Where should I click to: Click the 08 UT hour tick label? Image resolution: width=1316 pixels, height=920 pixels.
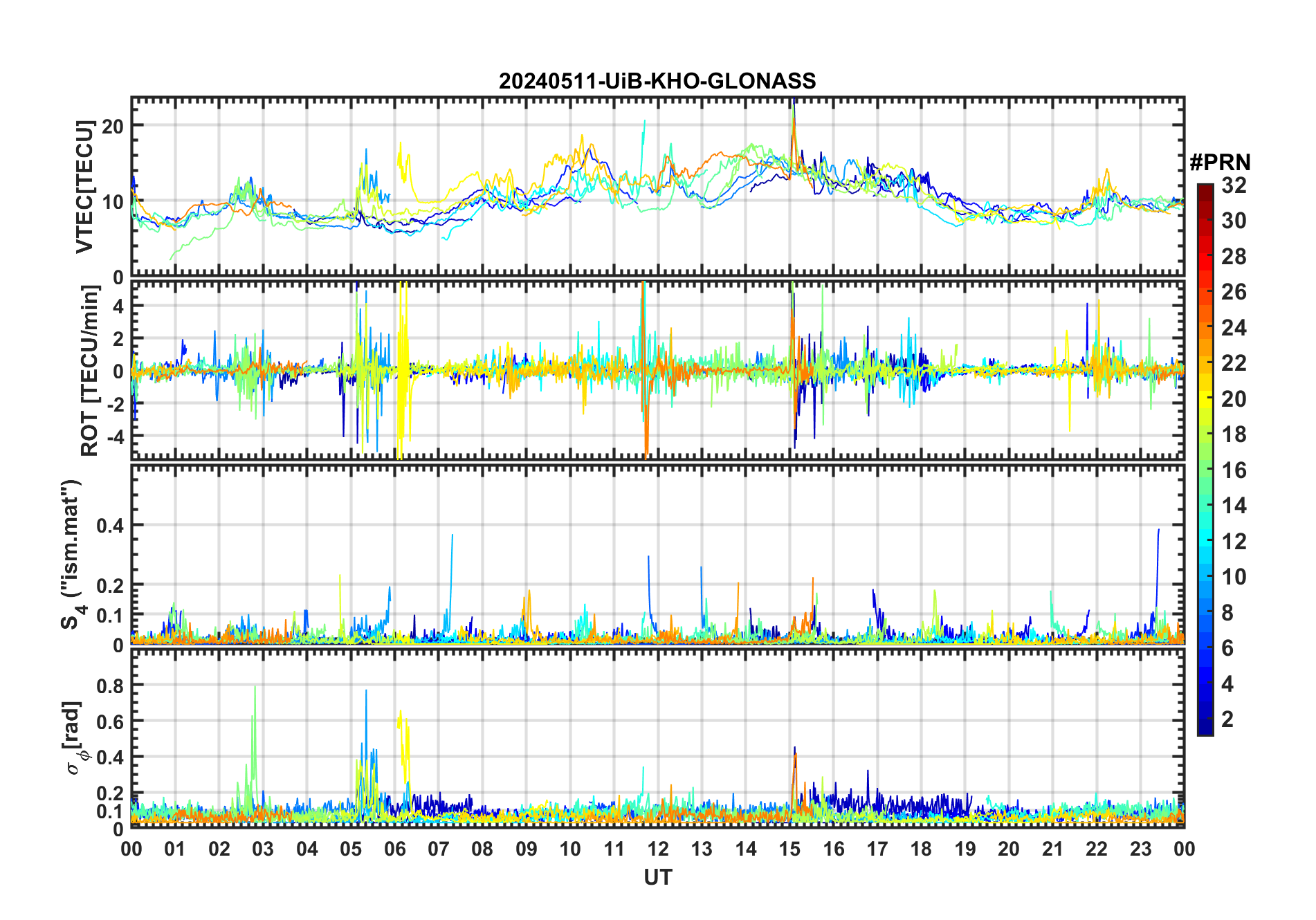(482, 849)
